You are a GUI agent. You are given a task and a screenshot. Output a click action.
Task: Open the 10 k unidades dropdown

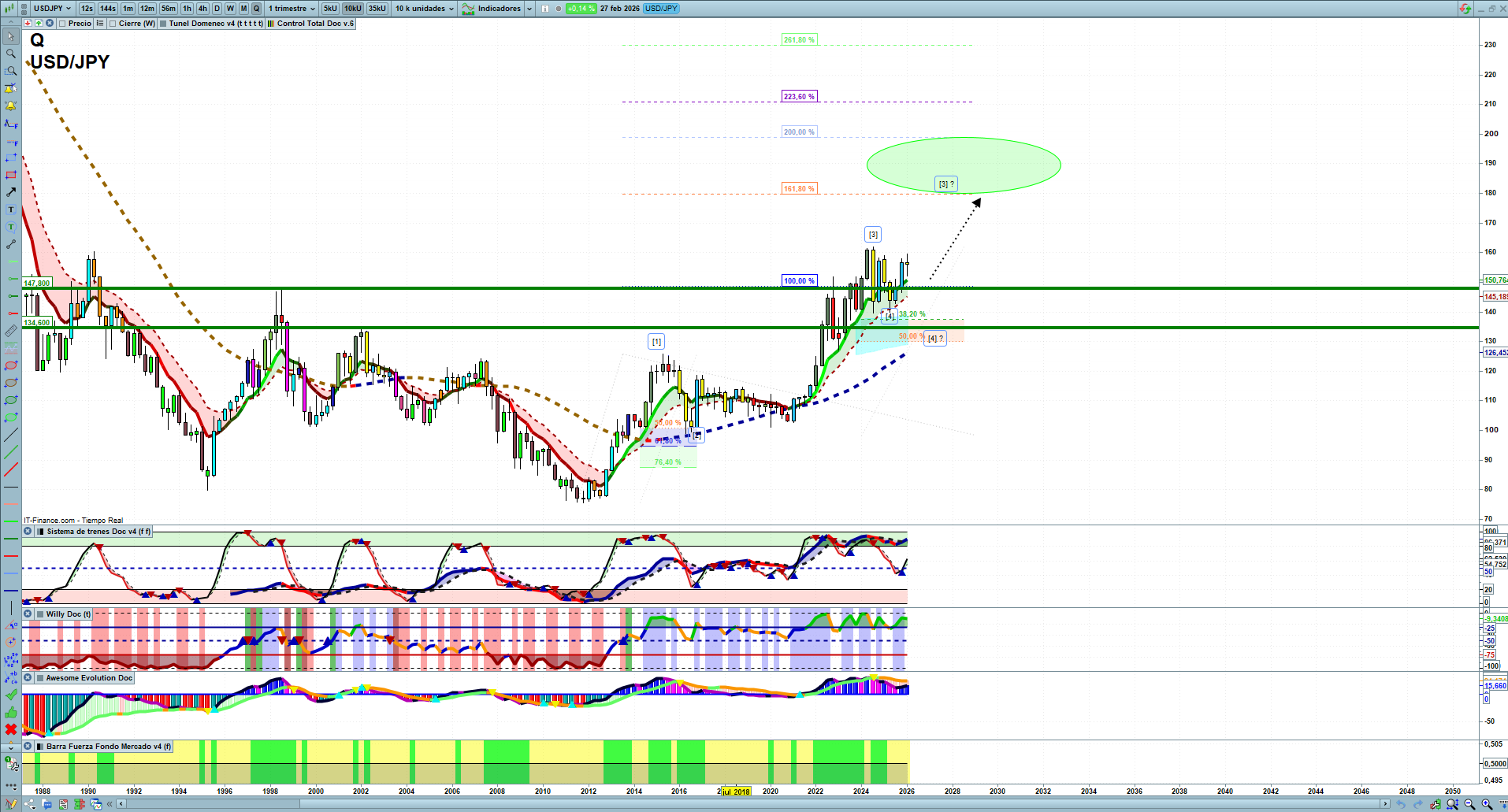(x=425, y=9)
